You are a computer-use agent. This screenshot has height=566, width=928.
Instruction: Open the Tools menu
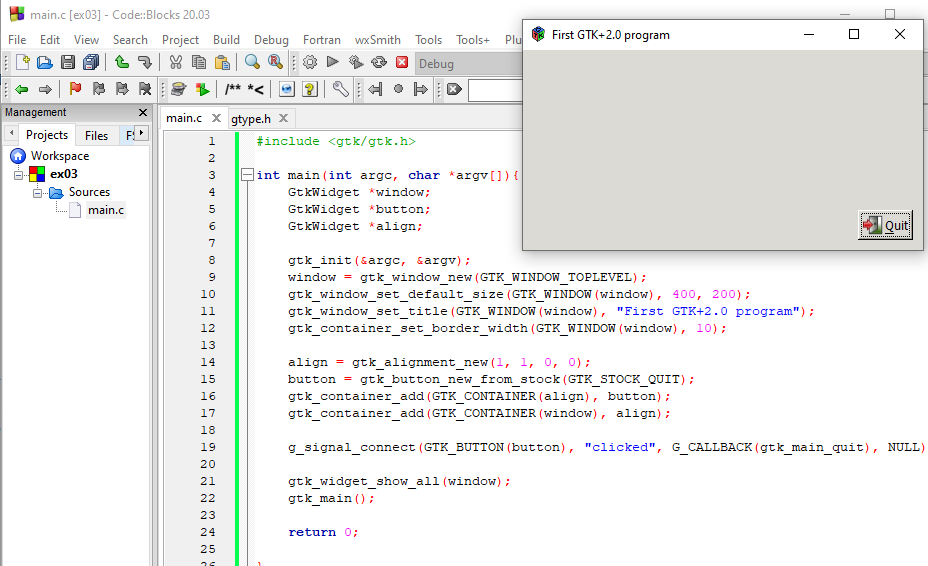(x=428, y=40)
